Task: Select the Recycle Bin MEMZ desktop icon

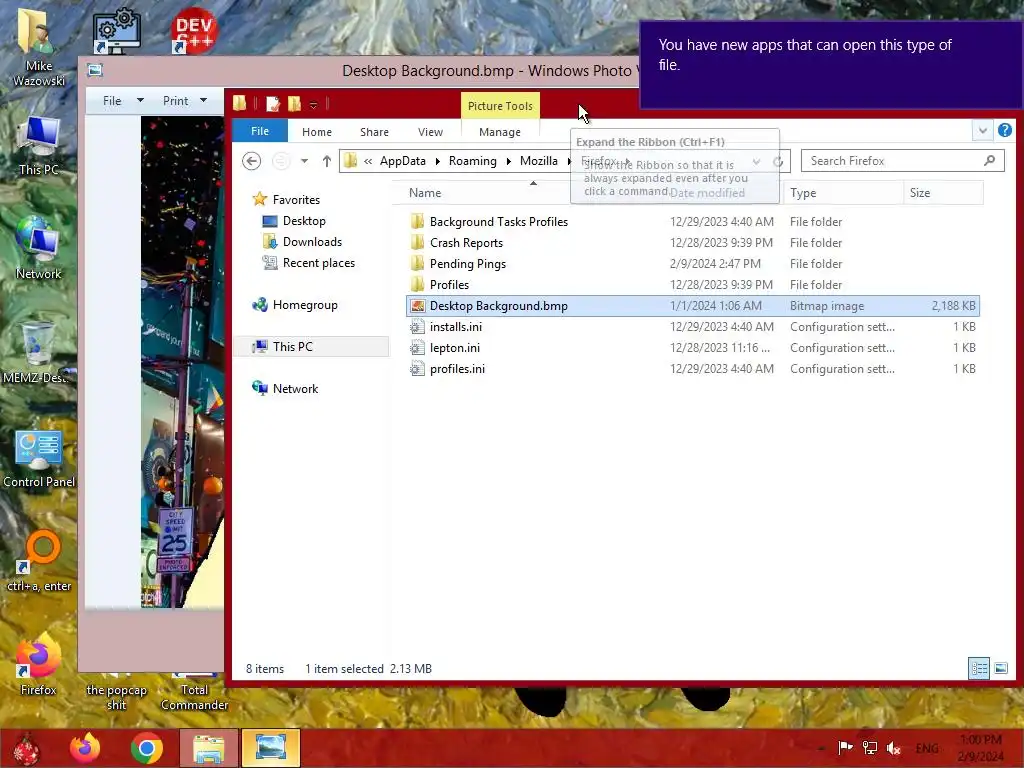Action: (x=38, y=353)
